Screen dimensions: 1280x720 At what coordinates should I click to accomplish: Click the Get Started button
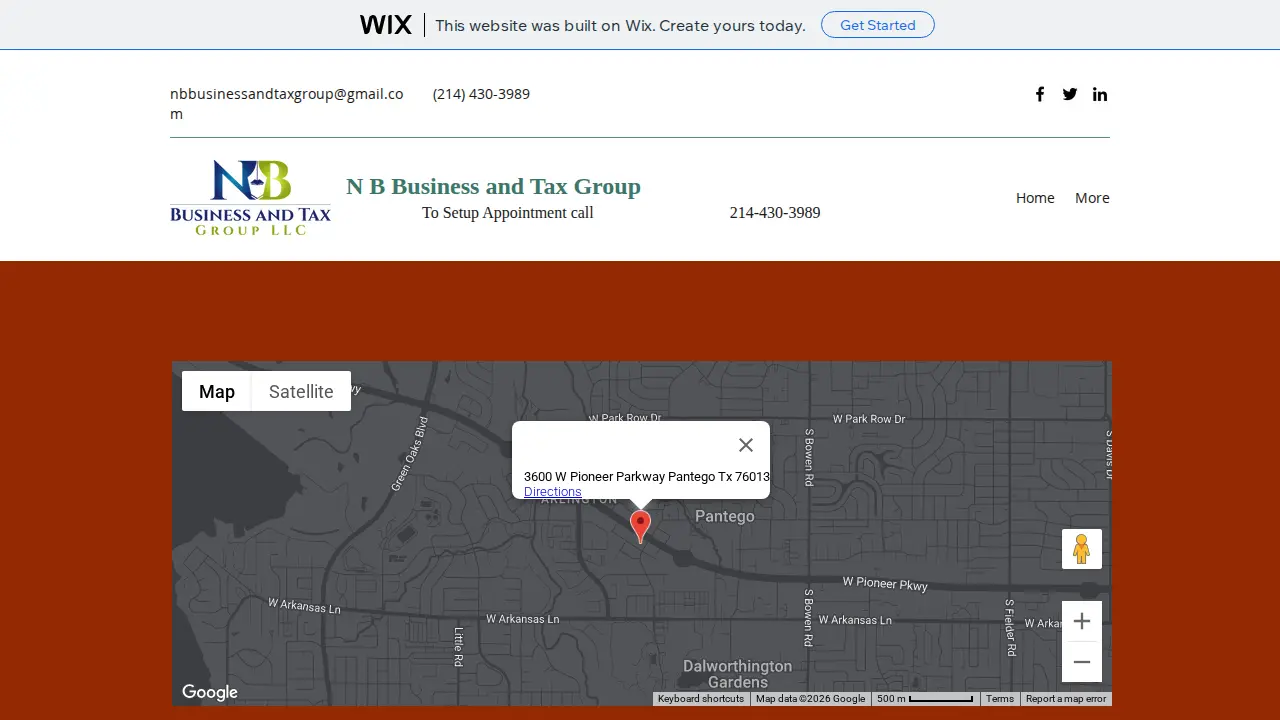coord(878,25)
